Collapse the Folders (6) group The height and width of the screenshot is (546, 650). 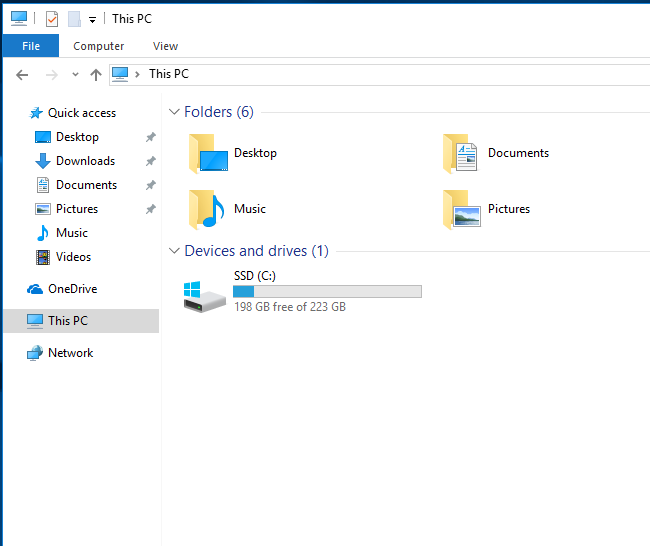click(x=174, y=112)
